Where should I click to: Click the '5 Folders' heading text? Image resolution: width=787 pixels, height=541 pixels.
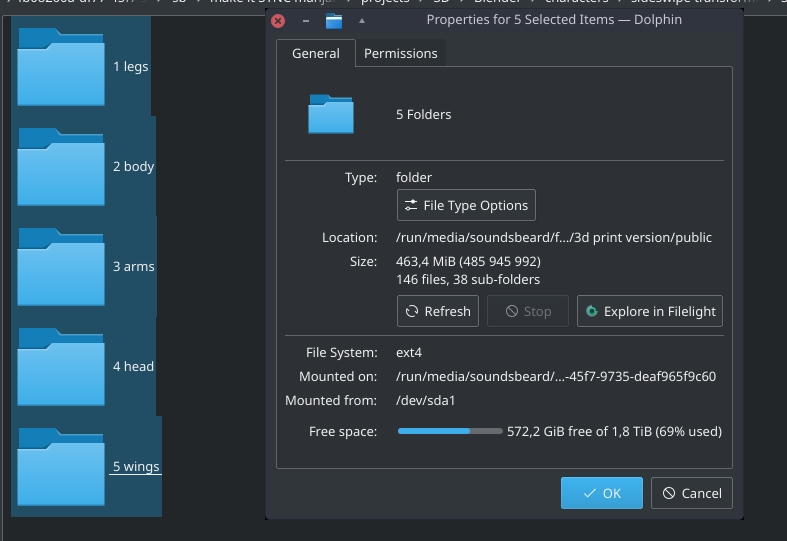click(424, 114)
